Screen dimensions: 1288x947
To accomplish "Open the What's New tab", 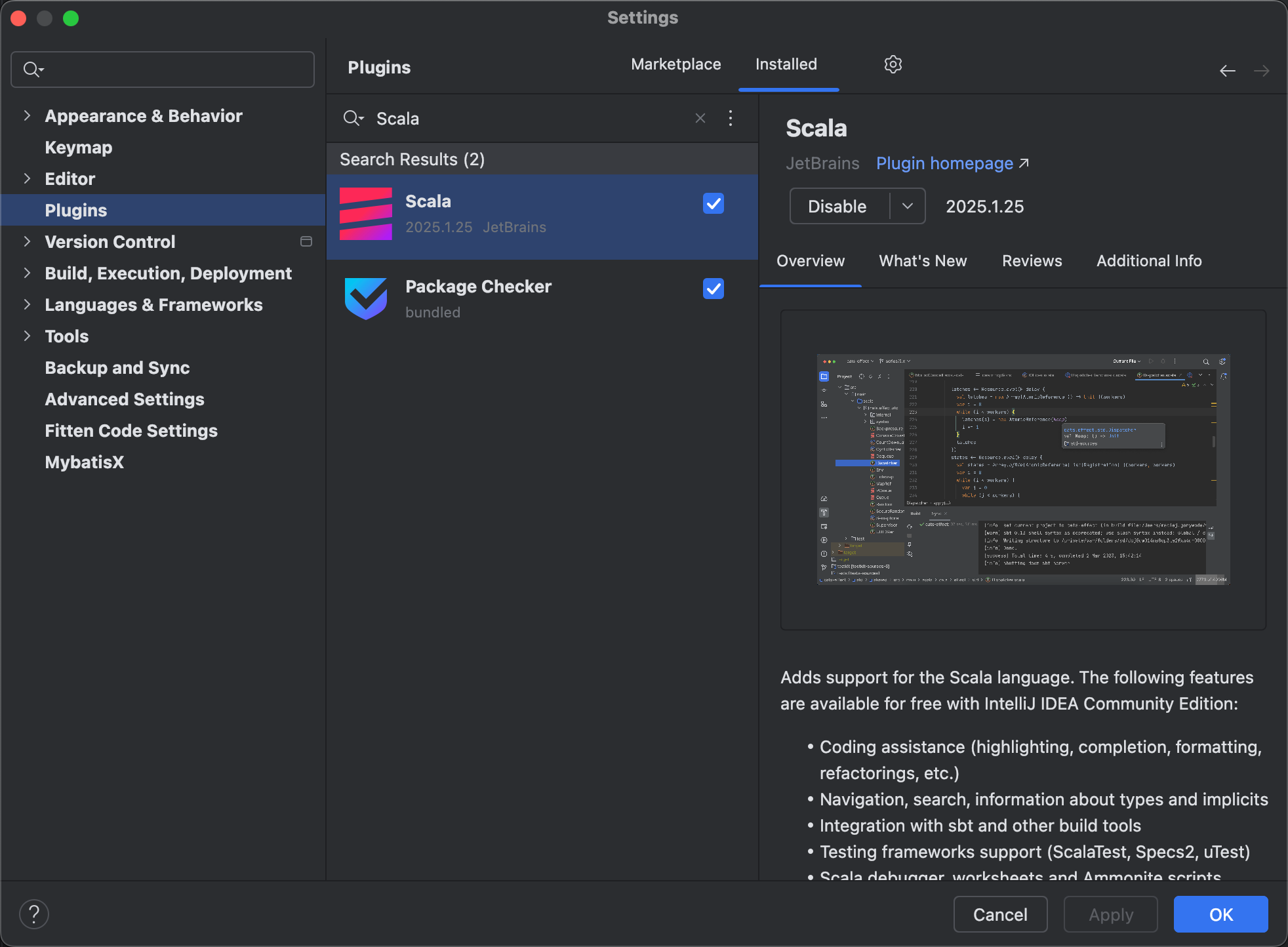I will pos(923,261).
